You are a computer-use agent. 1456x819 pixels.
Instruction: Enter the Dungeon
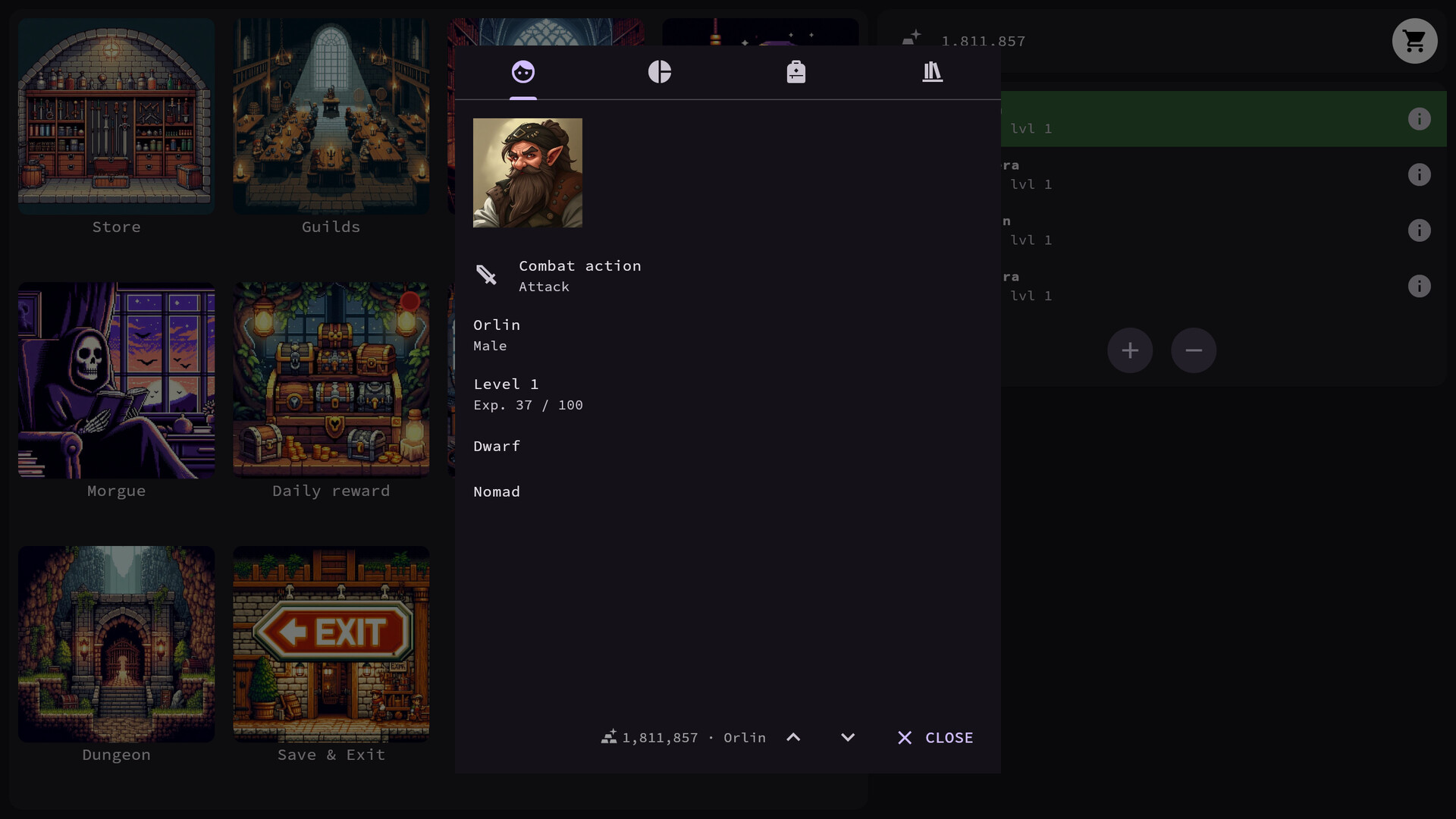click(115, 644)
